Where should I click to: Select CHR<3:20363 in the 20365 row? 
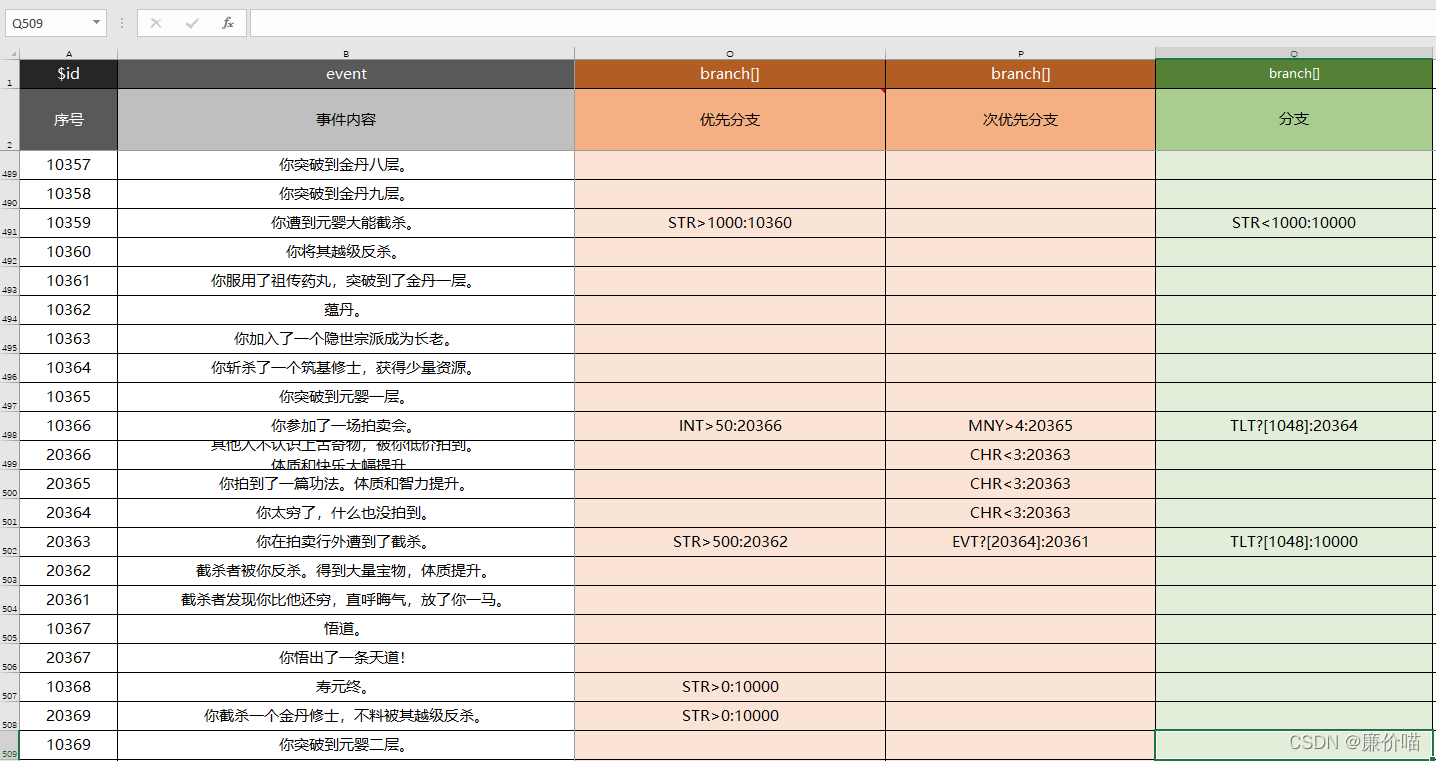[x=1021, y=484]
